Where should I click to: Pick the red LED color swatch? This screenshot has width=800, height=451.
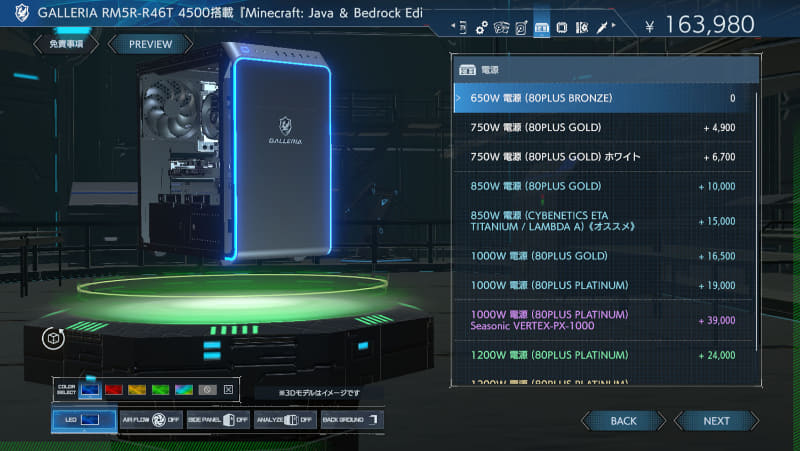(x=114, y=390)
